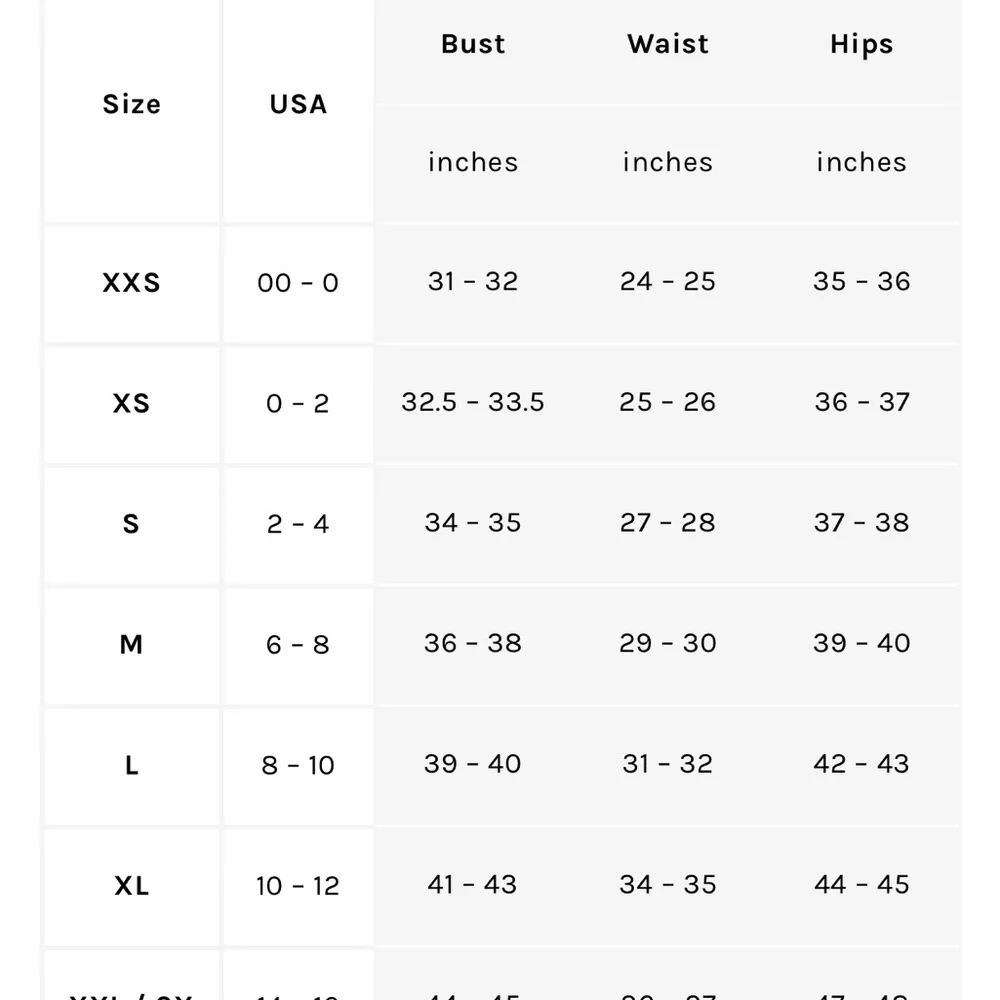Click the inches label under Waist
1000x1000 pixels.
[667, 162]
